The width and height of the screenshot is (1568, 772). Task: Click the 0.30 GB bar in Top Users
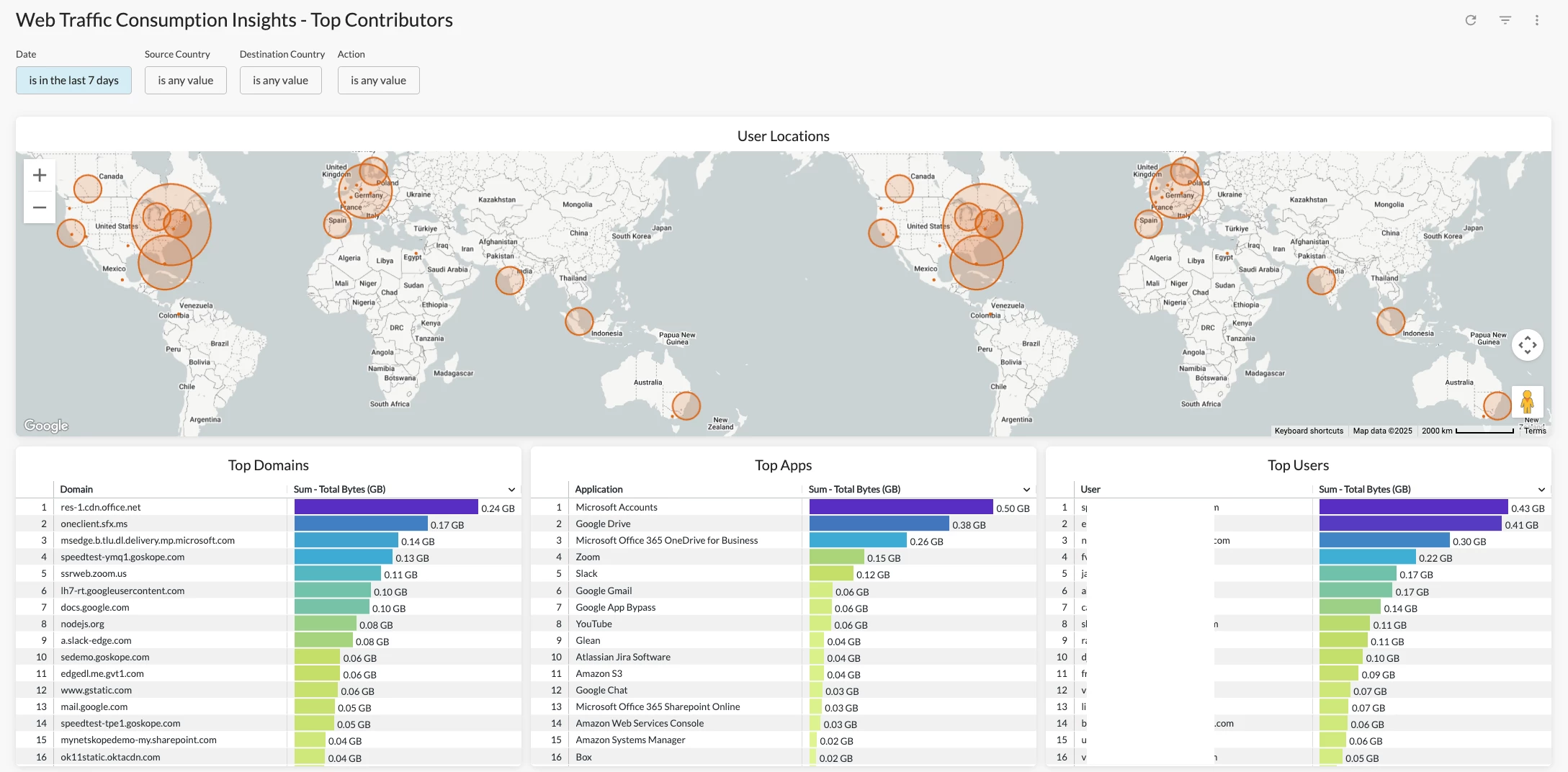pyautogui.click(x=1384, y=540)
